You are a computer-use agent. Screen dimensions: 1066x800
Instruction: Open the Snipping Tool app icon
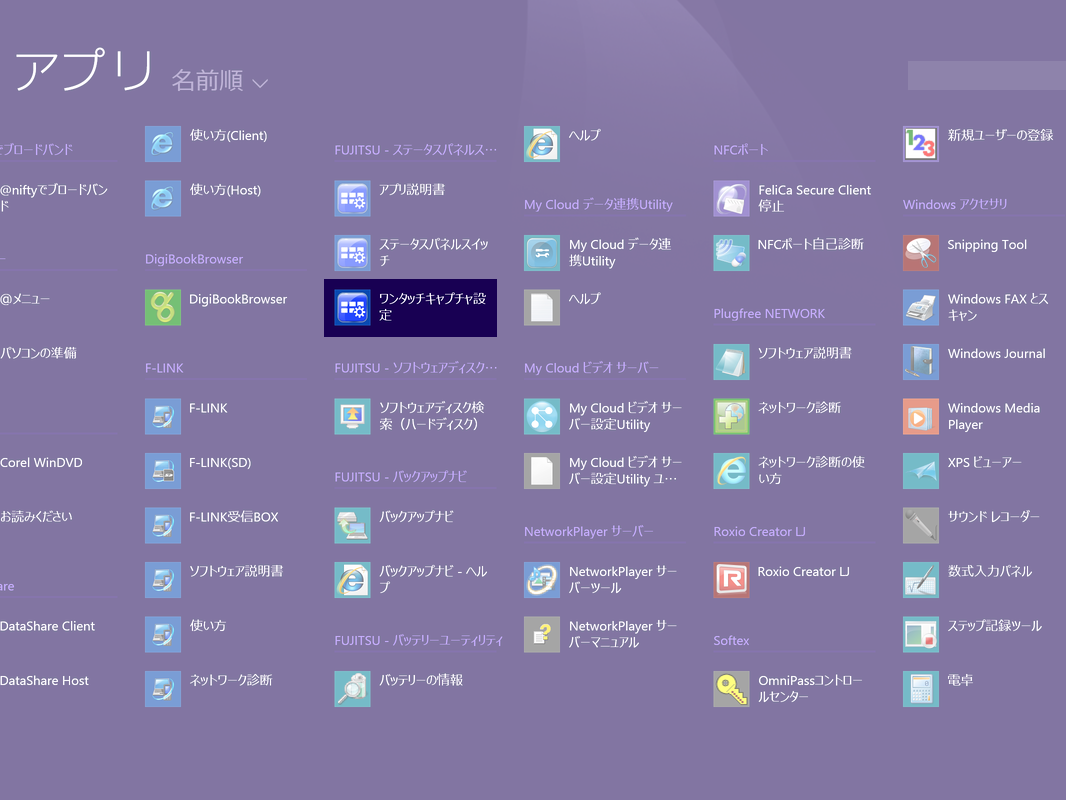920,253
